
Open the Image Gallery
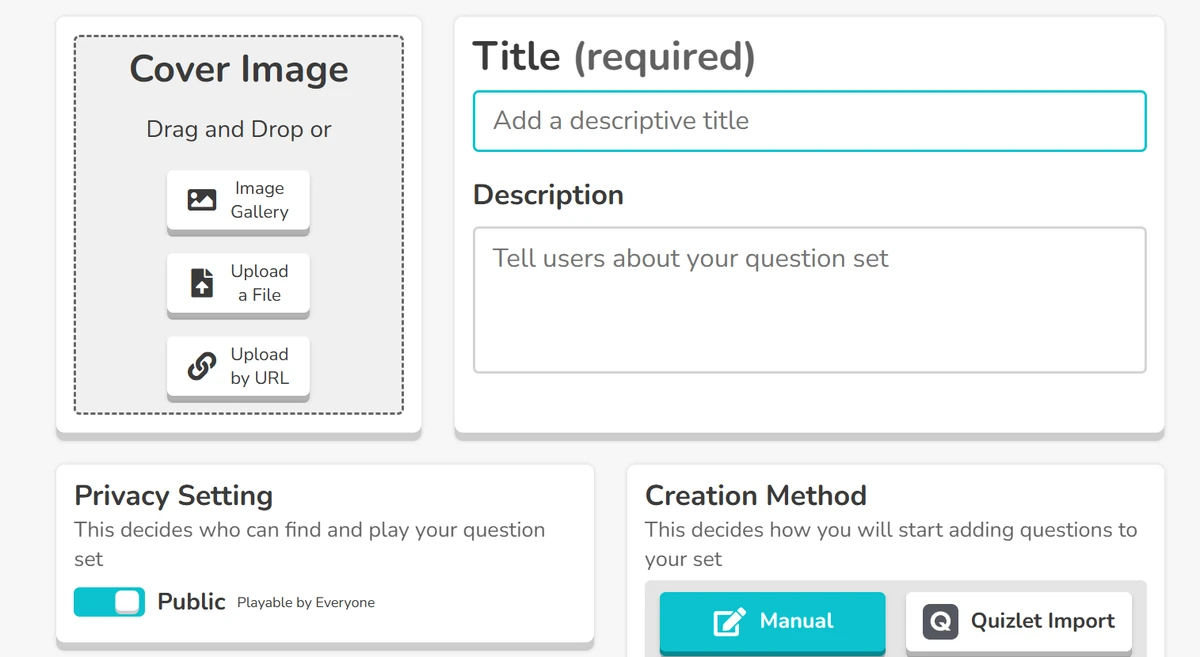[x=238, y=200]
